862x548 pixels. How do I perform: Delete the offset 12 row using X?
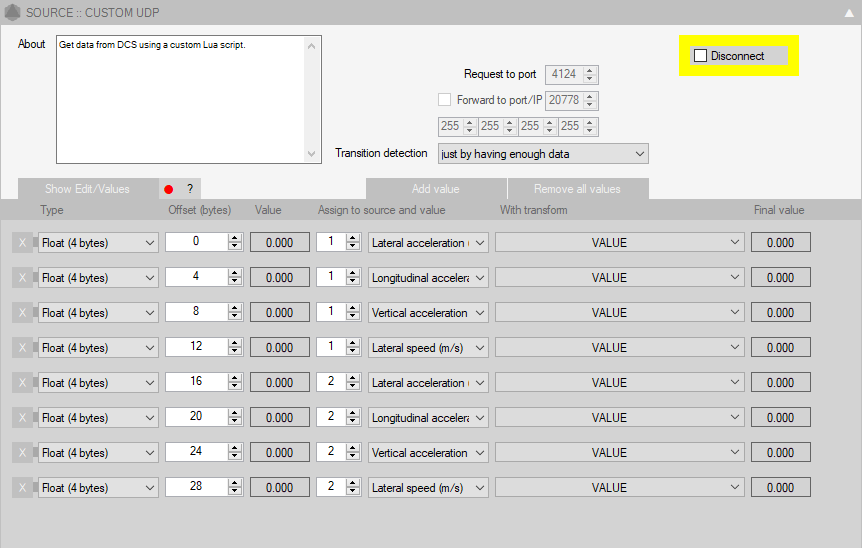22,348
